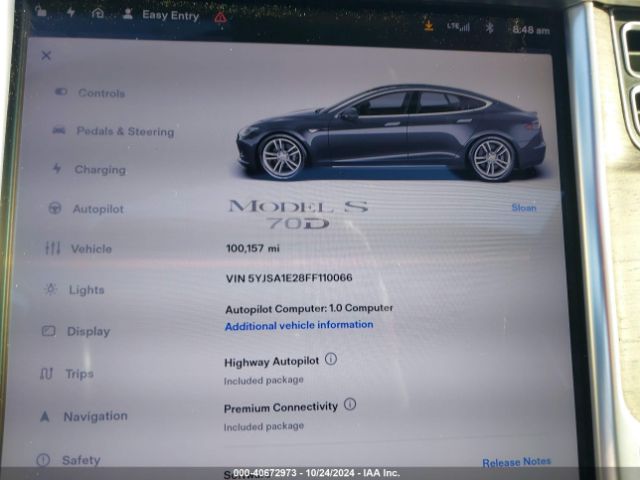Screen dimensions: 640x480
Task: Click the lightning bolt icon beside Charging
Action: coord(57,168)
